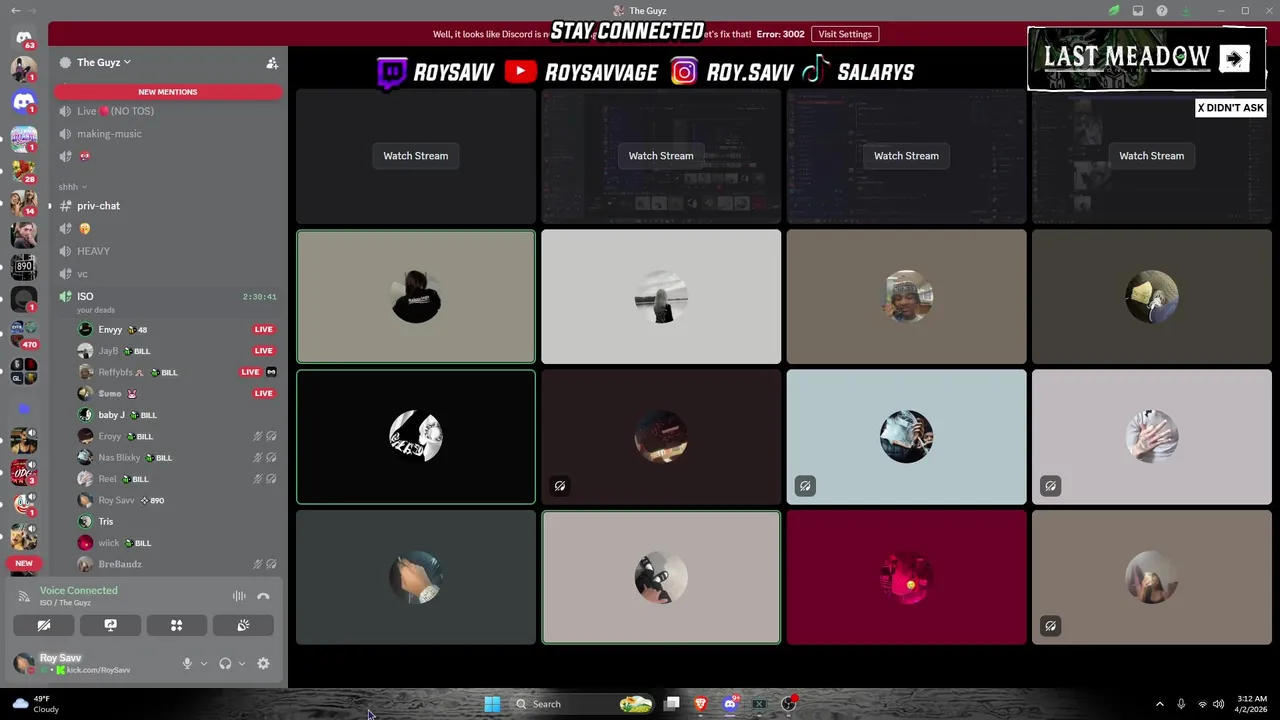Open Task View on taskbar
Image resolution: width=1280 pixels, height=720 pixels.
click(x=672, y=704)
